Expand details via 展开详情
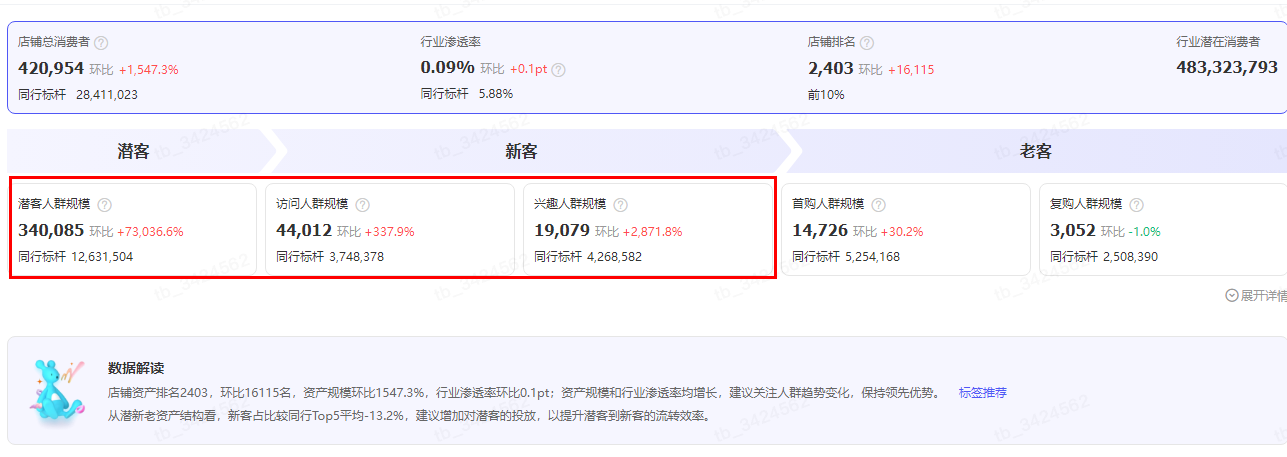Image resolution: width=1287 pixels, height=457 pixels. (x=1256, y=296)
